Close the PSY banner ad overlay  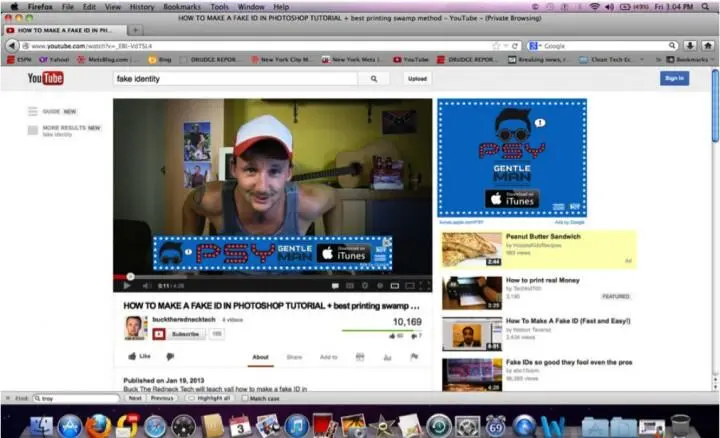point(388,241)
